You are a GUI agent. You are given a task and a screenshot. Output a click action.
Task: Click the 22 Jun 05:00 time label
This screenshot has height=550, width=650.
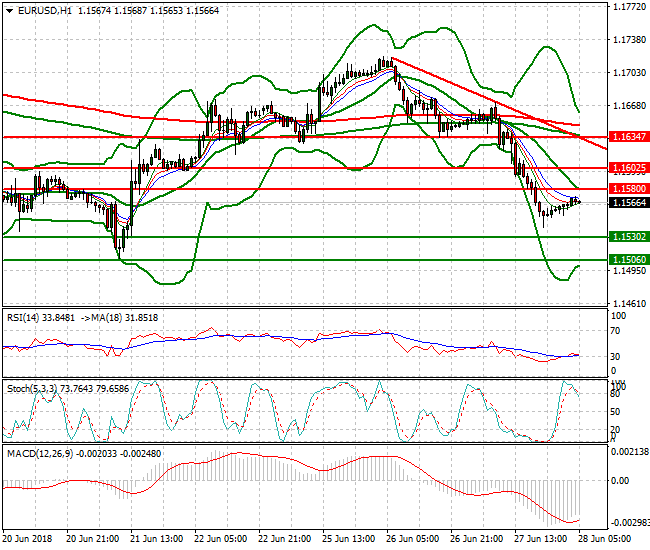point(221,539)
